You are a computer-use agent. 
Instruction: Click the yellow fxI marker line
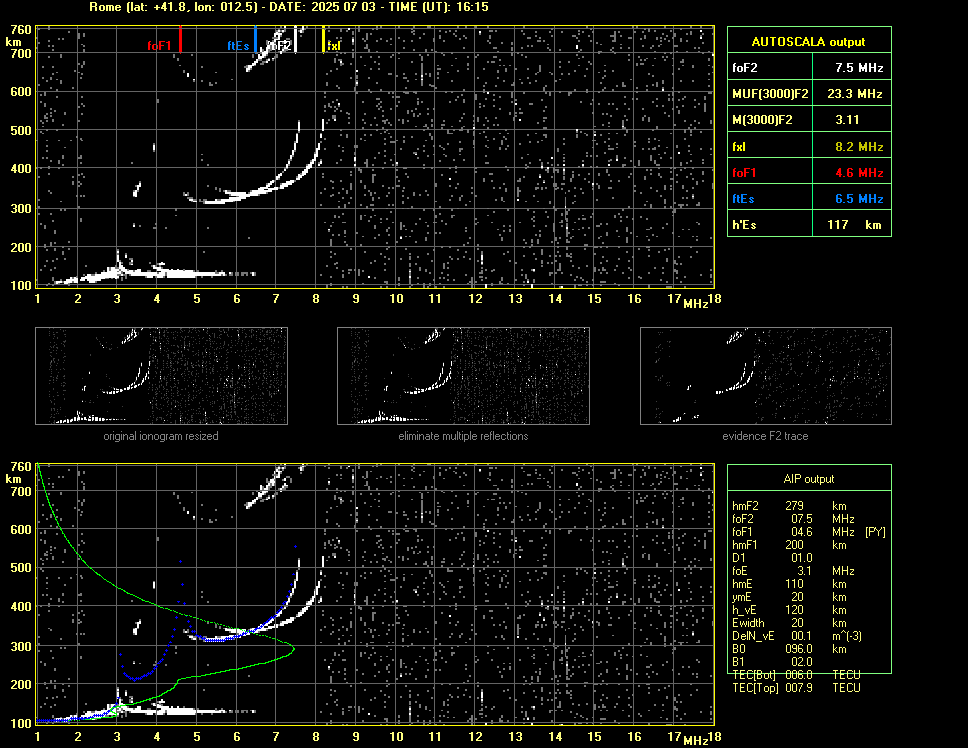pyautogui.click(x=323, y=39)
